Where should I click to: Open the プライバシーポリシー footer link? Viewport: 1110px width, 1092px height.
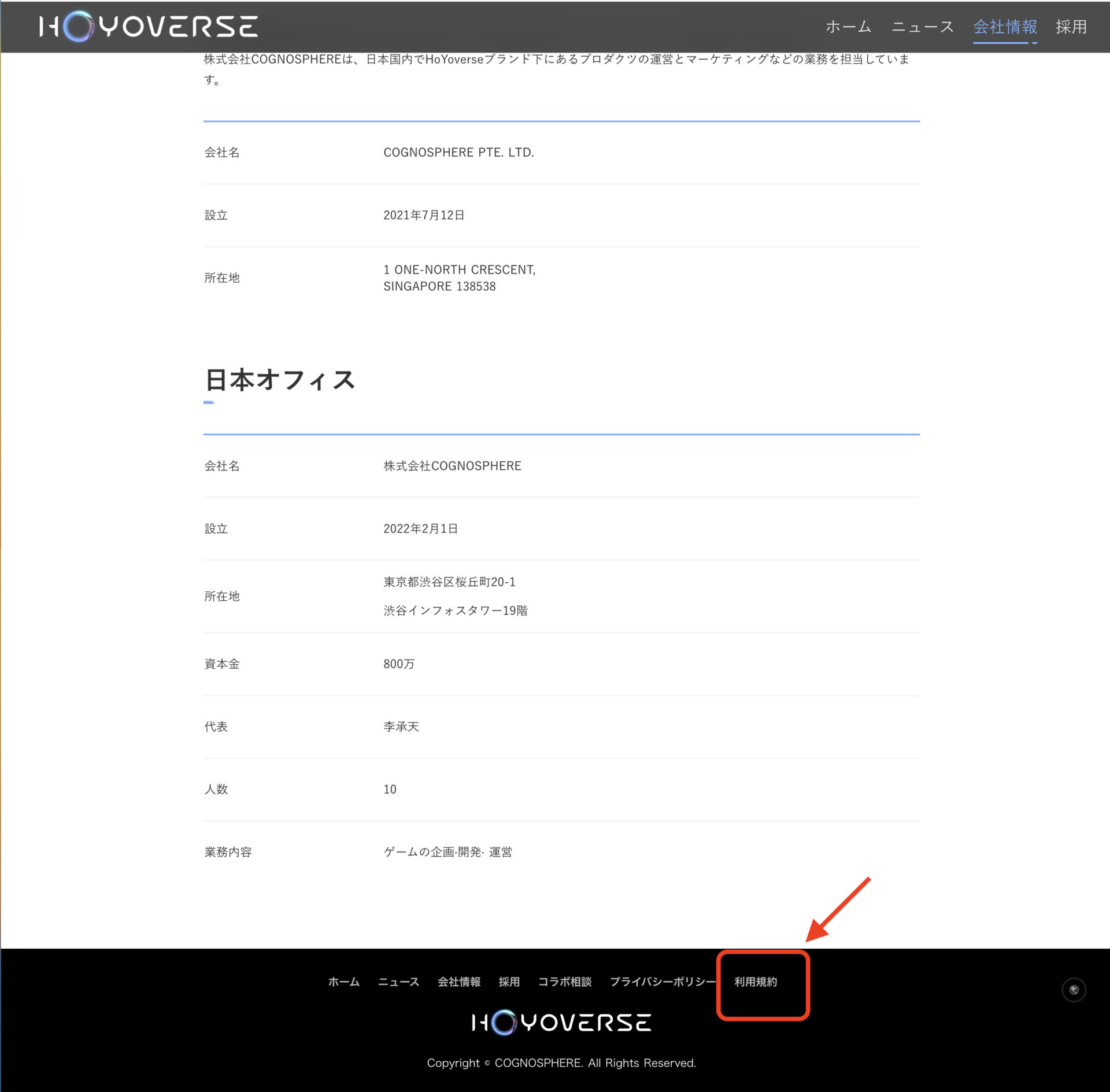663,982
